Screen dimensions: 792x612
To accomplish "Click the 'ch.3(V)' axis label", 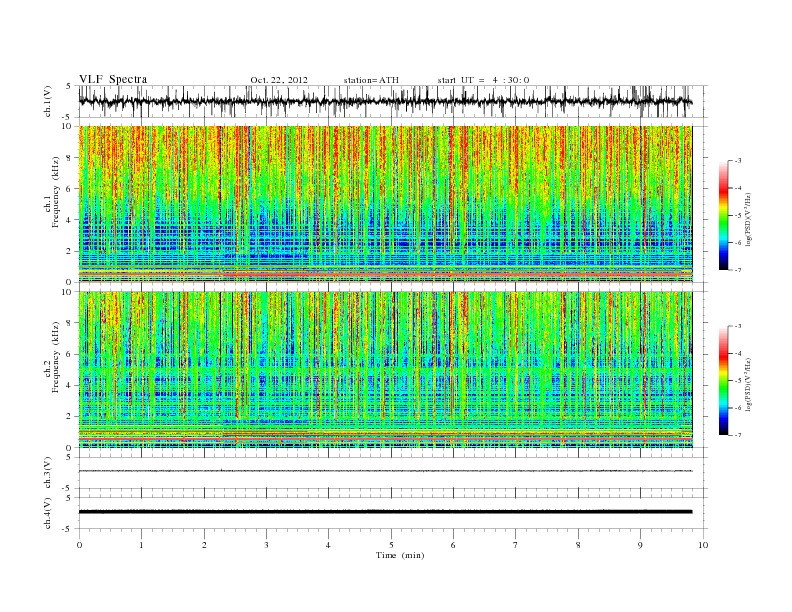I will tap(48, 473).
